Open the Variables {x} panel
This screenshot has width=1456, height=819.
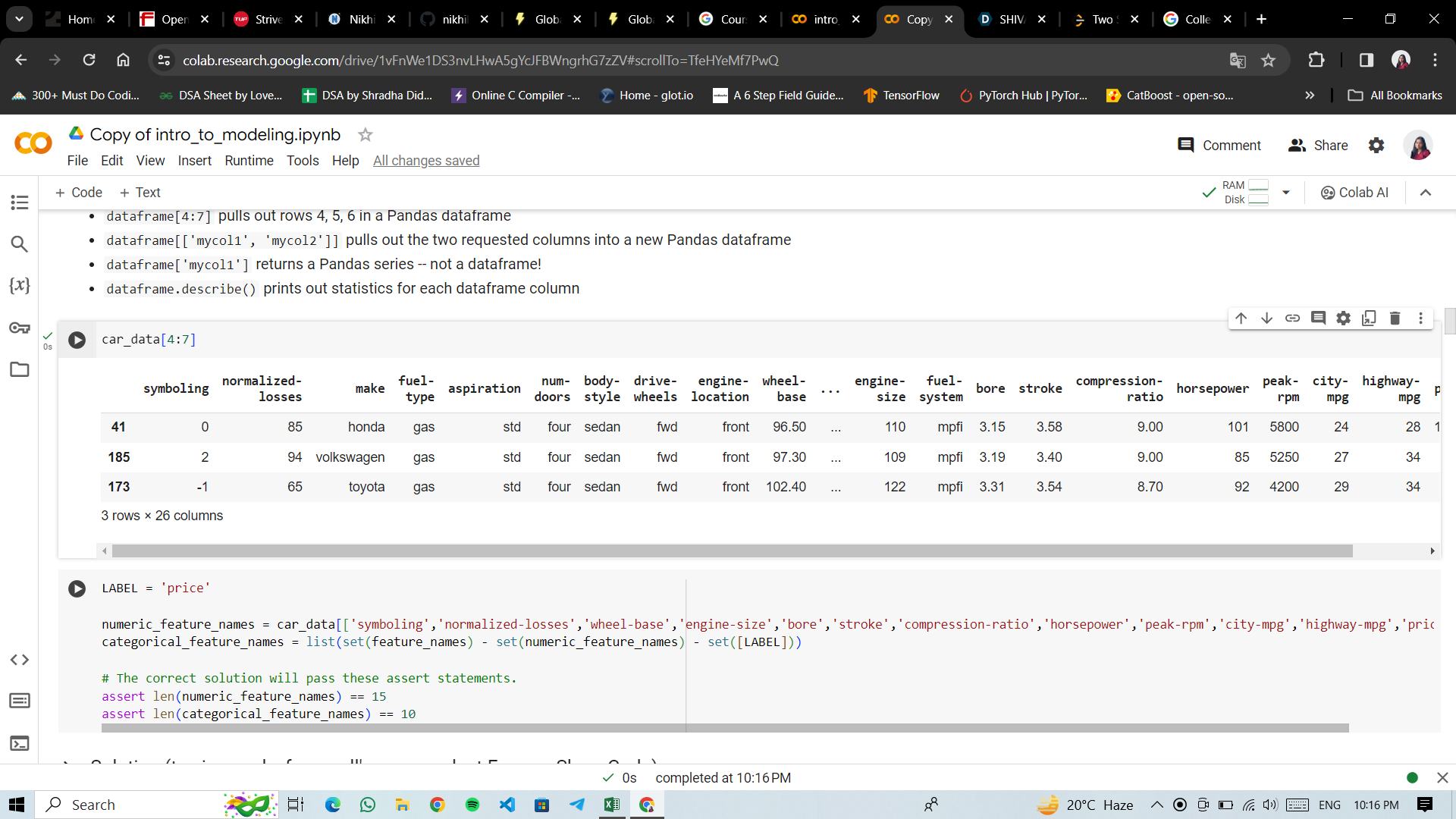click(20, 286)
